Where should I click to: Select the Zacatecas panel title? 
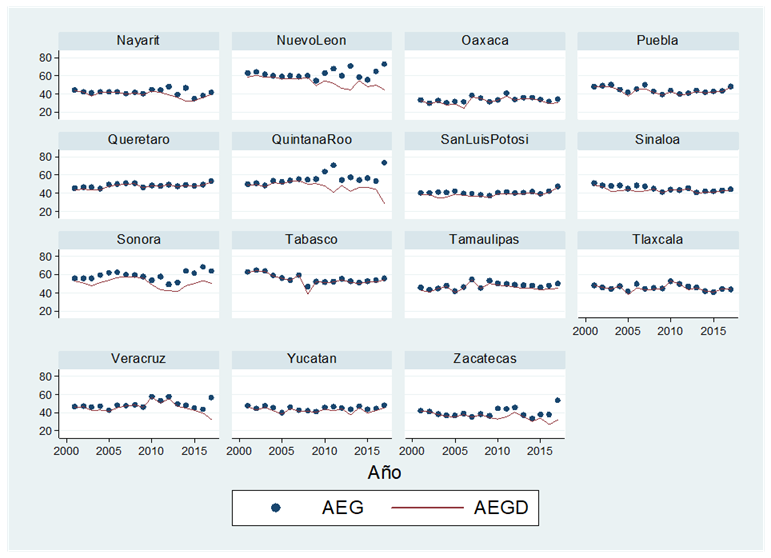(485, 359)
